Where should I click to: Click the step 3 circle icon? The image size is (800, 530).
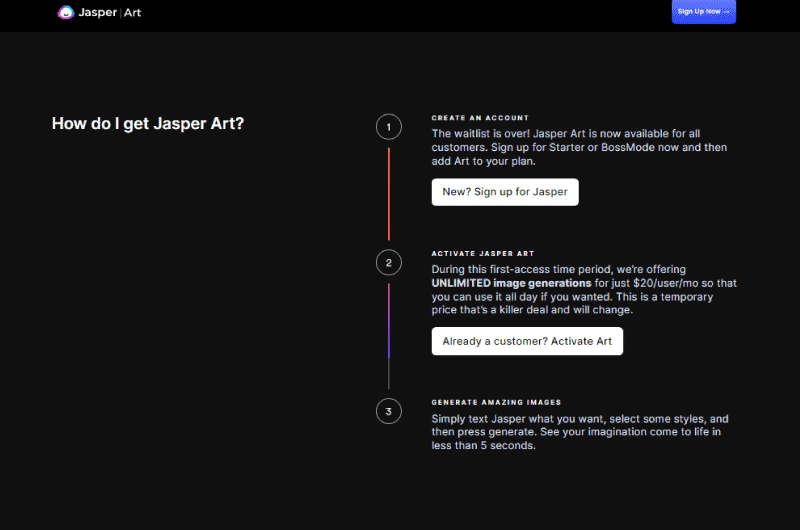coord(389,411)
